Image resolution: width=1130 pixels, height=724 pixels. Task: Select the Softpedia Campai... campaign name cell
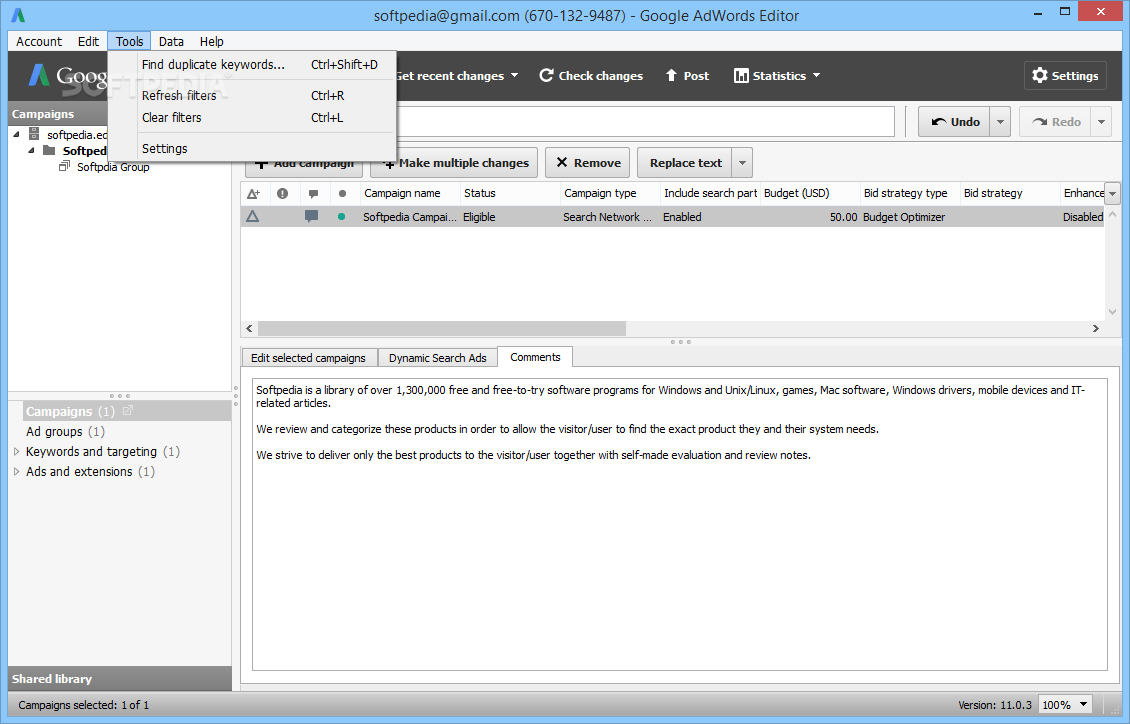409,217
